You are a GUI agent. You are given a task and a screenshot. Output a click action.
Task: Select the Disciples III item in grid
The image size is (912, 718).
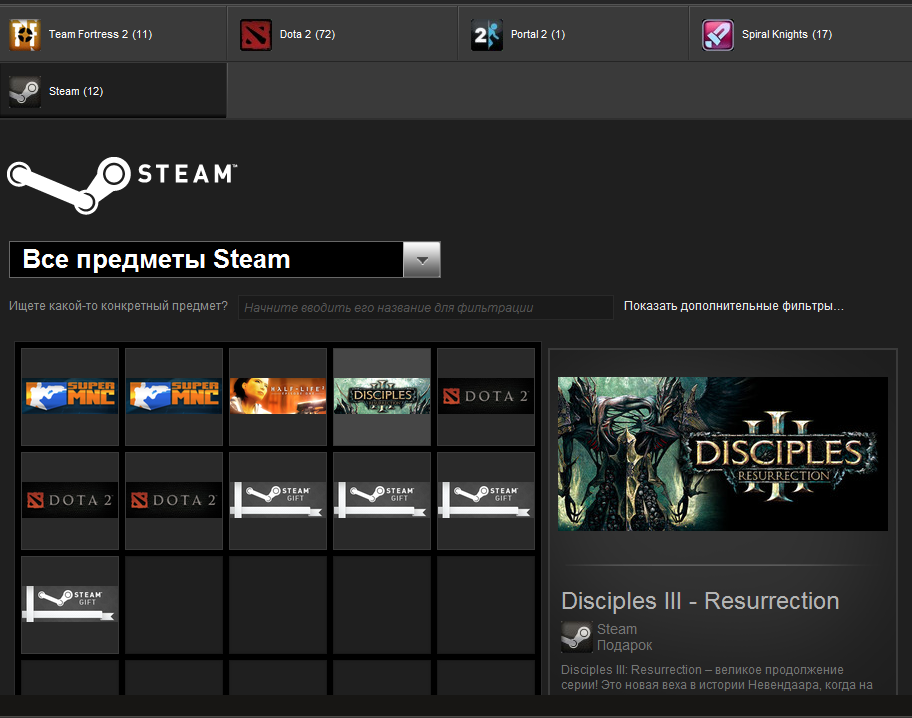(x=382, y=397)
